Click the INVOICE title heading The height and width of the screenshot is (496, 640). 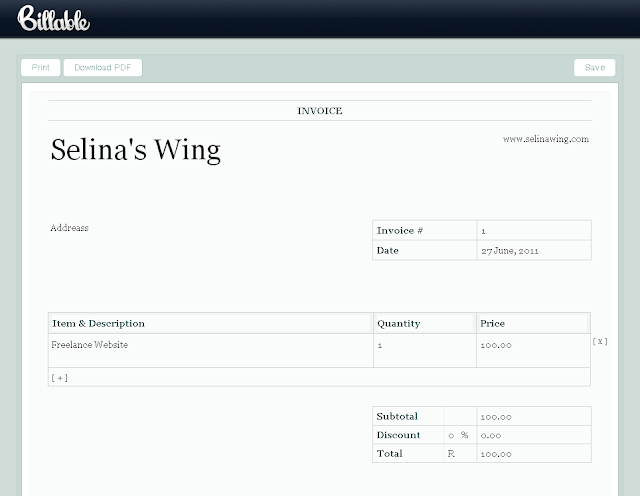click(320, 111)
